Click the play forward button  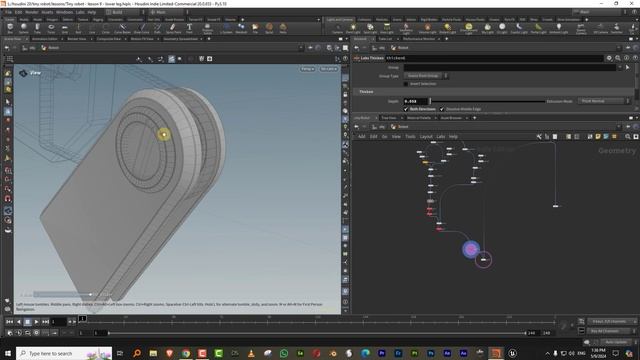(36, 322)
